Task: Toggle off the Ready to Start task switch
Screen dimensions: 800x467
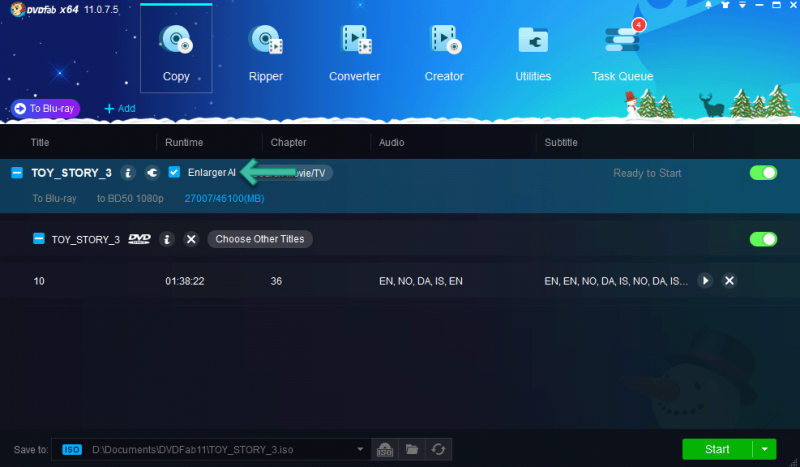Action: [763, 173]
